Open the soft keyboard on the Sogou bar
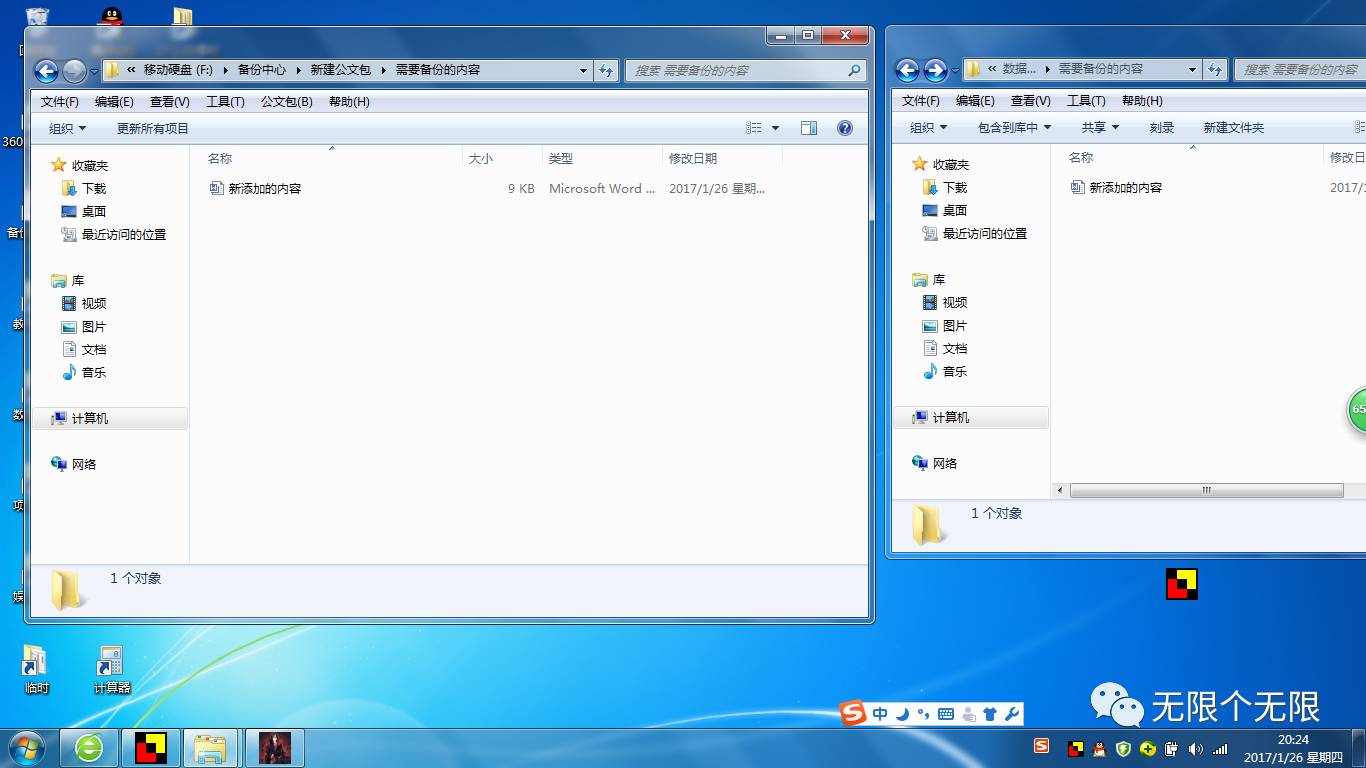The height and width of the screenshot is (768, 1366). (x=946, y=715)
